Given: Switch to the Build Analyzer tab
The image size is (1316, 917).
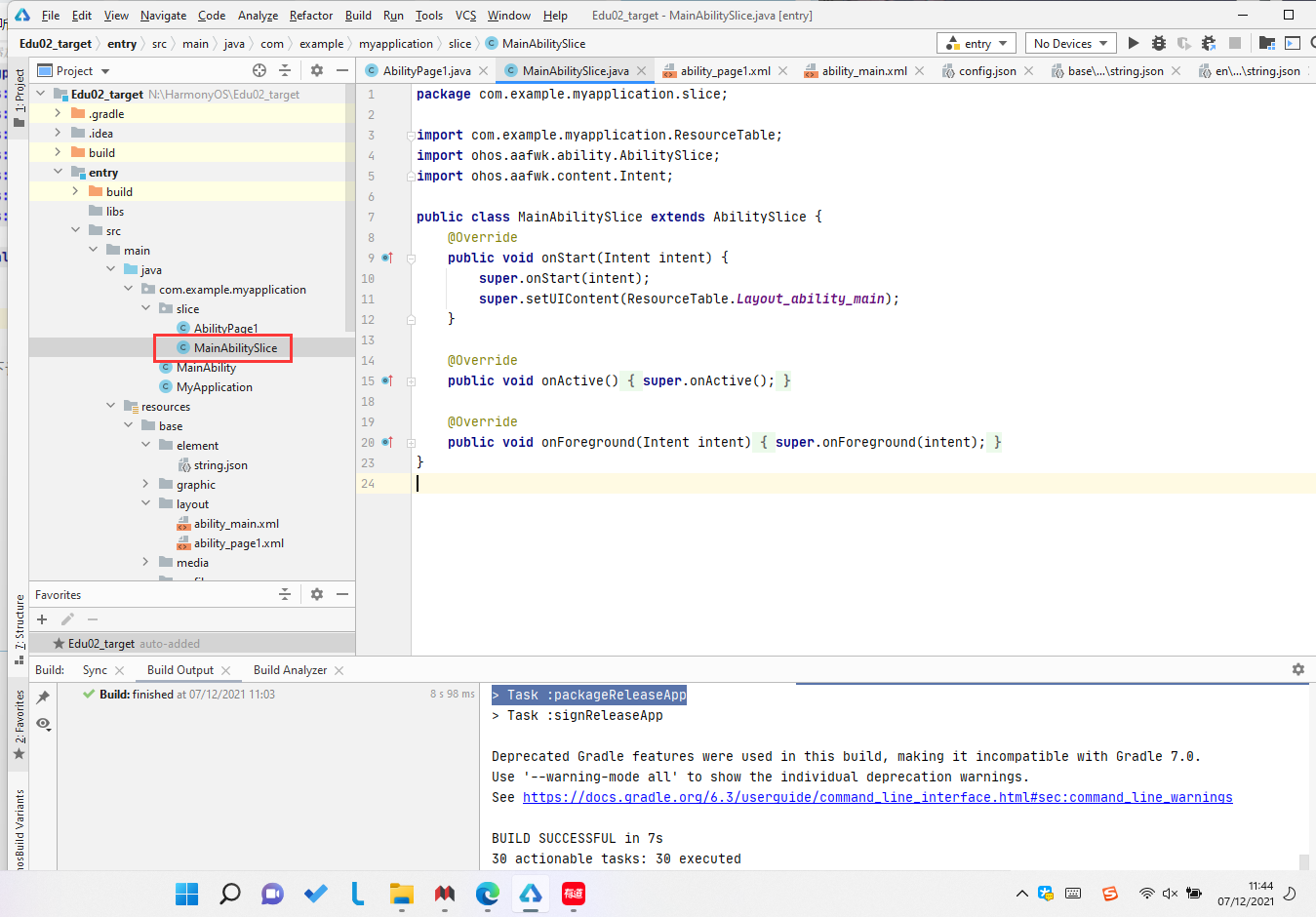Looking at the screenshot, I should (290, 669).
